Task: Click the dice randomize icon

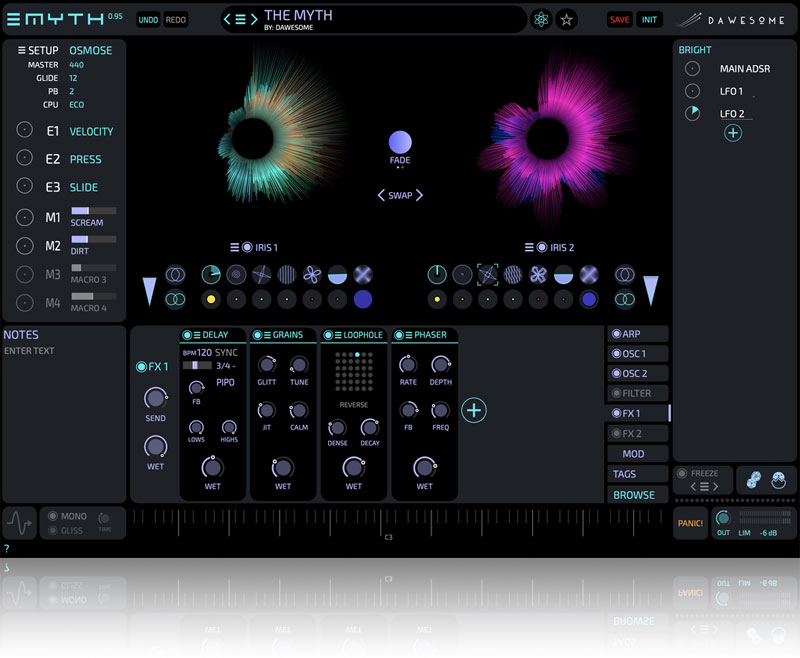Action: tap(752, 480)
